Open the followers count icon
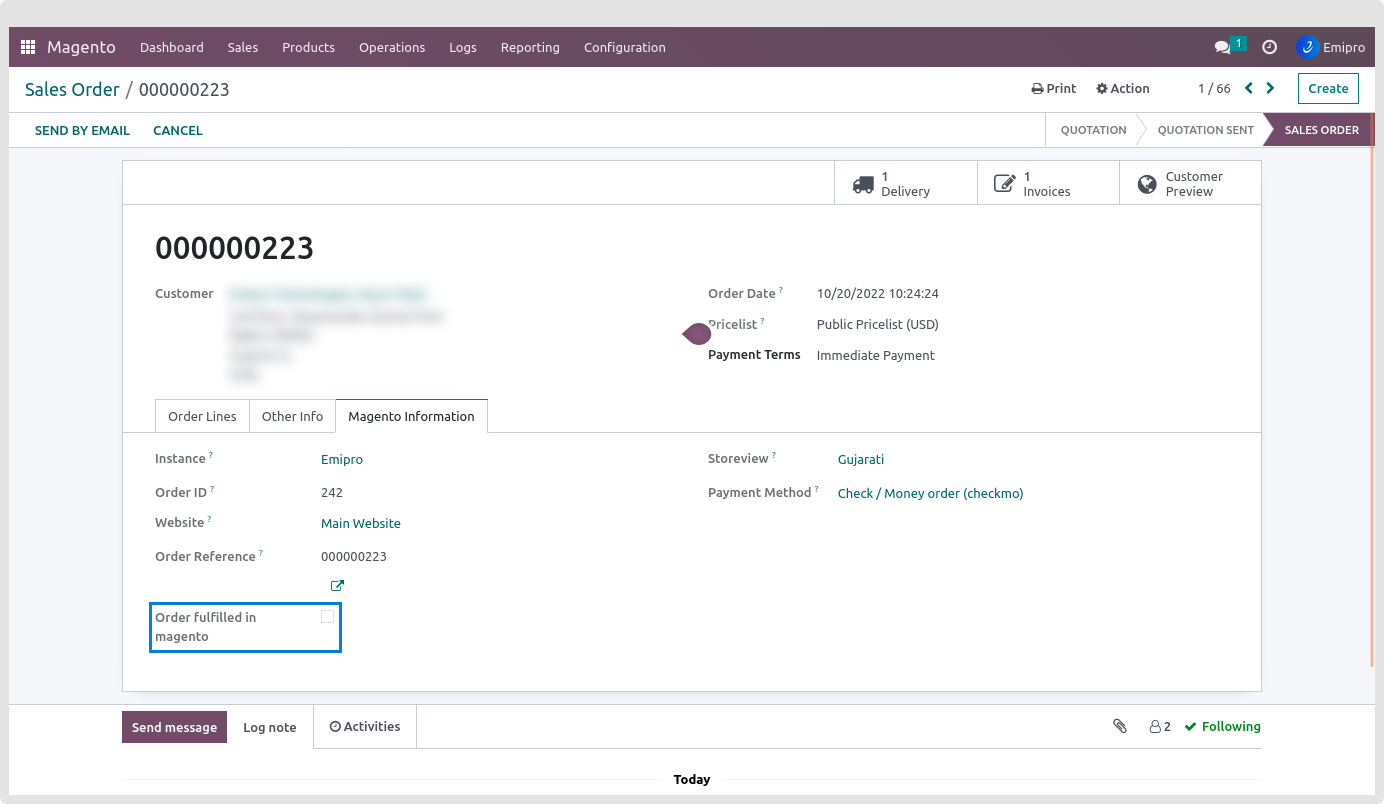 pyautogui.click(x=1159, y=727)
